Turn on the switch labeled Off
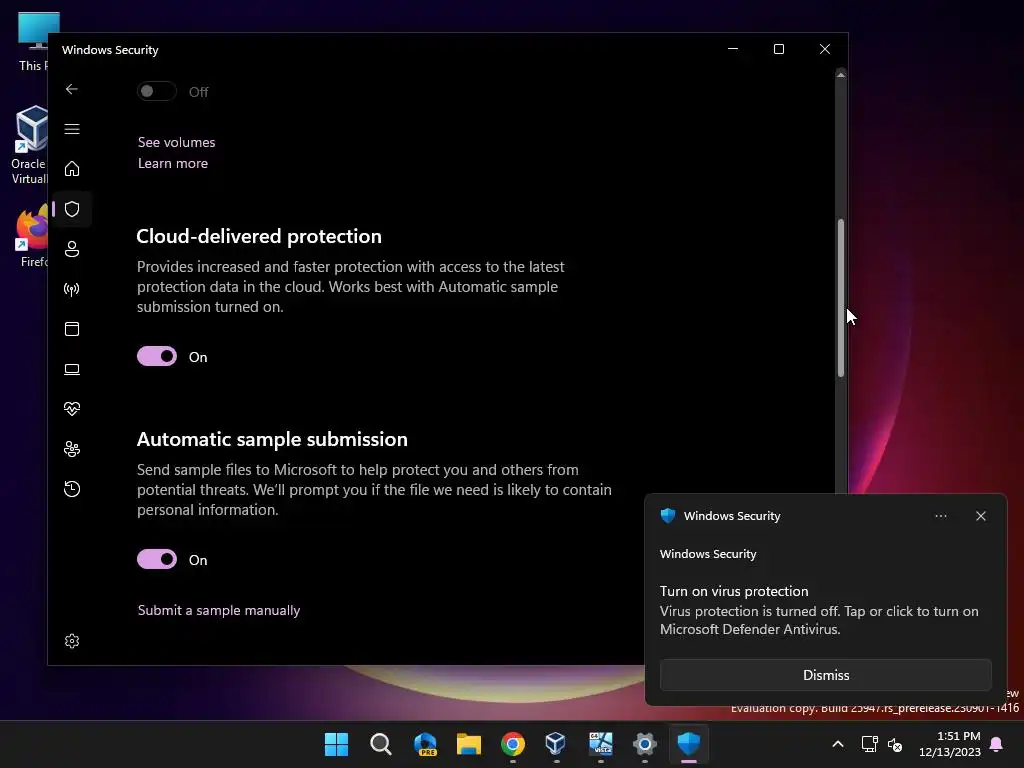 pyautogui.click(x=157, y=91)
